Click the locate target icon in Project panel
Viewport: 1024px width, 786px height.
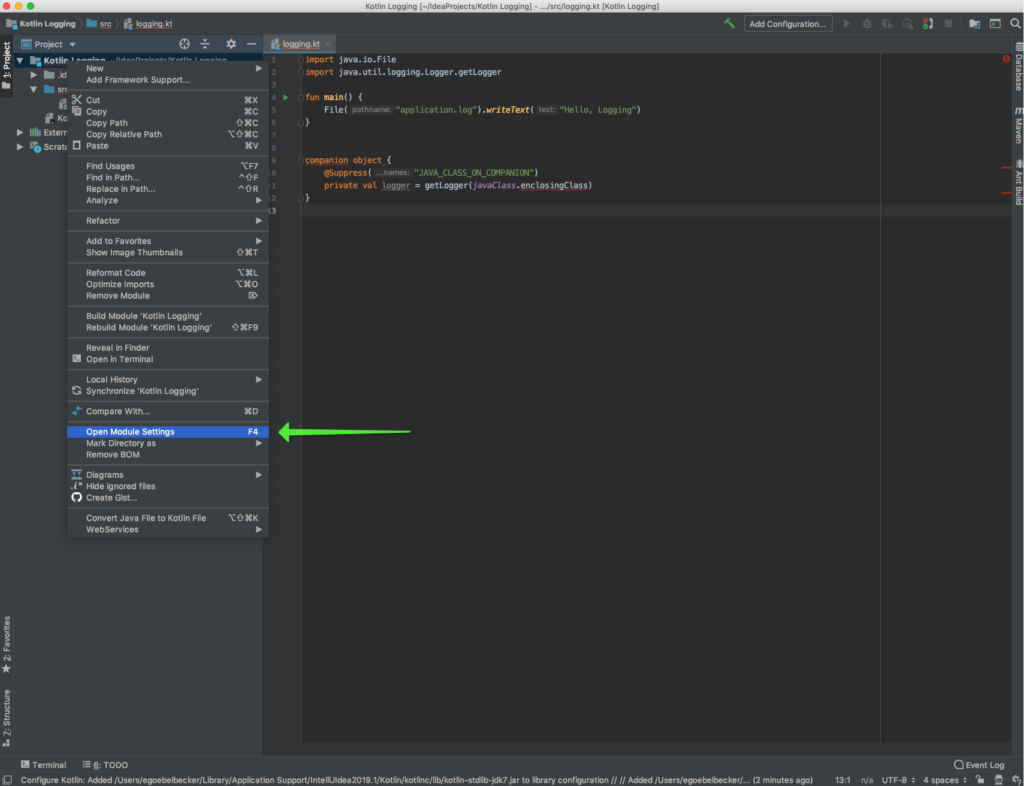coord(184,44)
